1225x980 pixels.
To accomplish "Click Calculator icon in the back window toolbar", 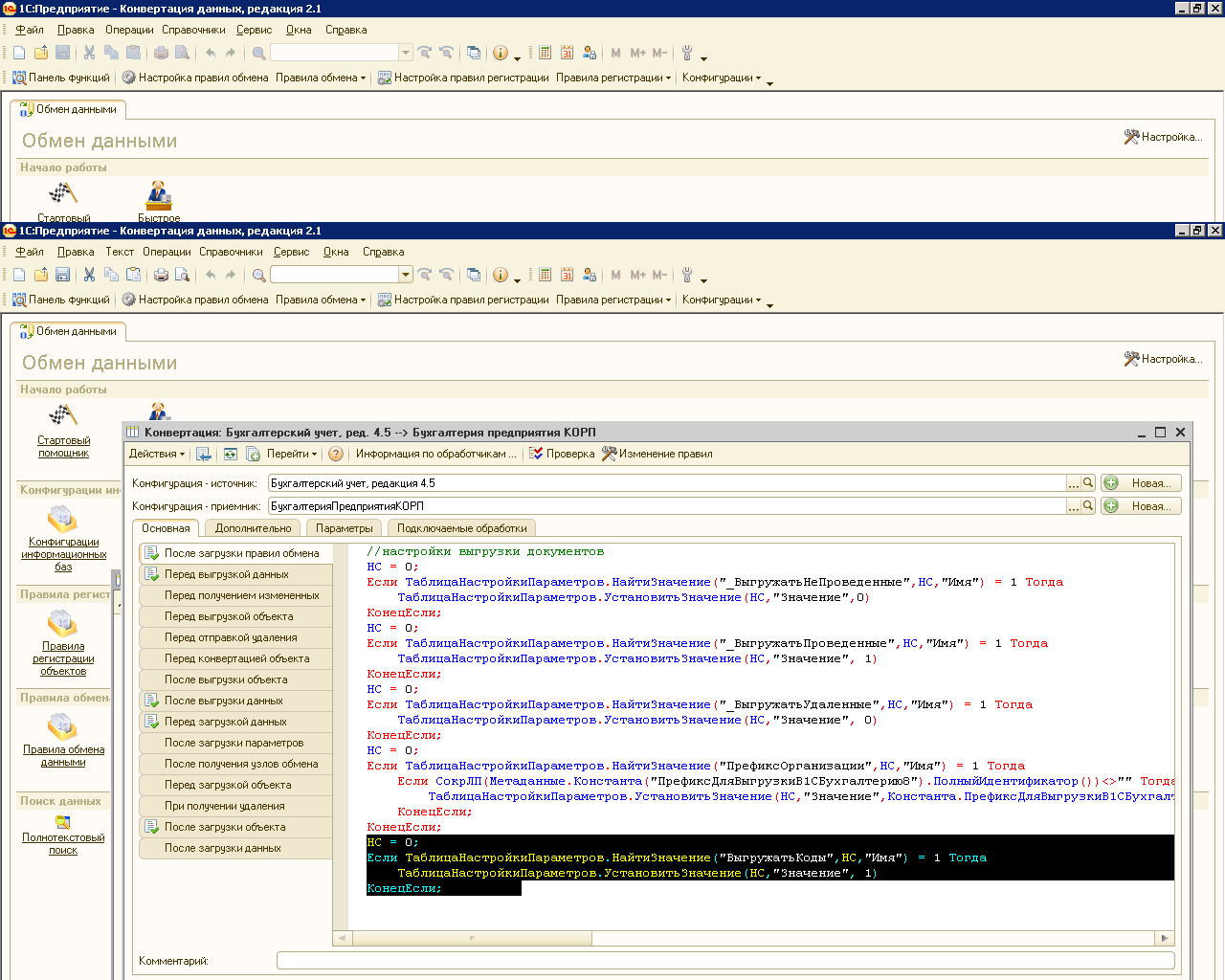I will click(x=545, y=53).
